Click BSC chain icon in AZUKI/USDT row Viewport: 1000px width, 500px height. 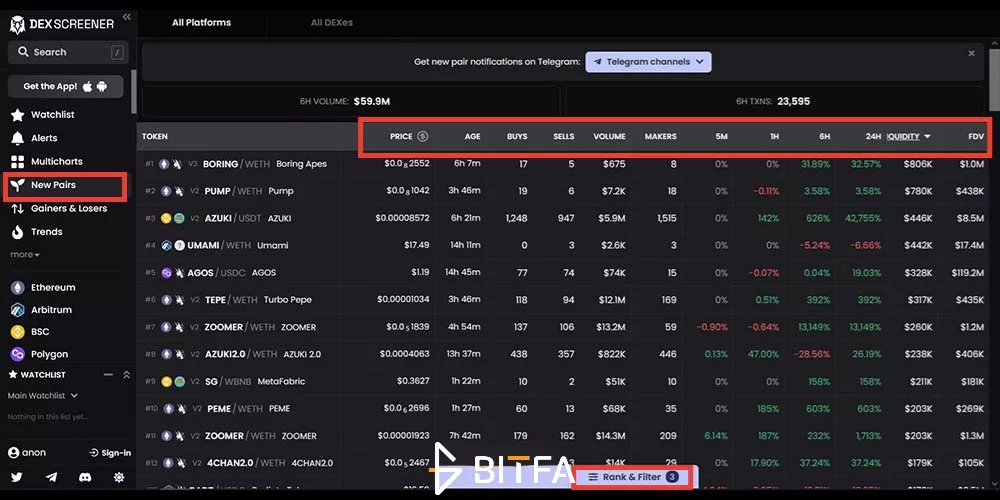(x=166, y=218)
